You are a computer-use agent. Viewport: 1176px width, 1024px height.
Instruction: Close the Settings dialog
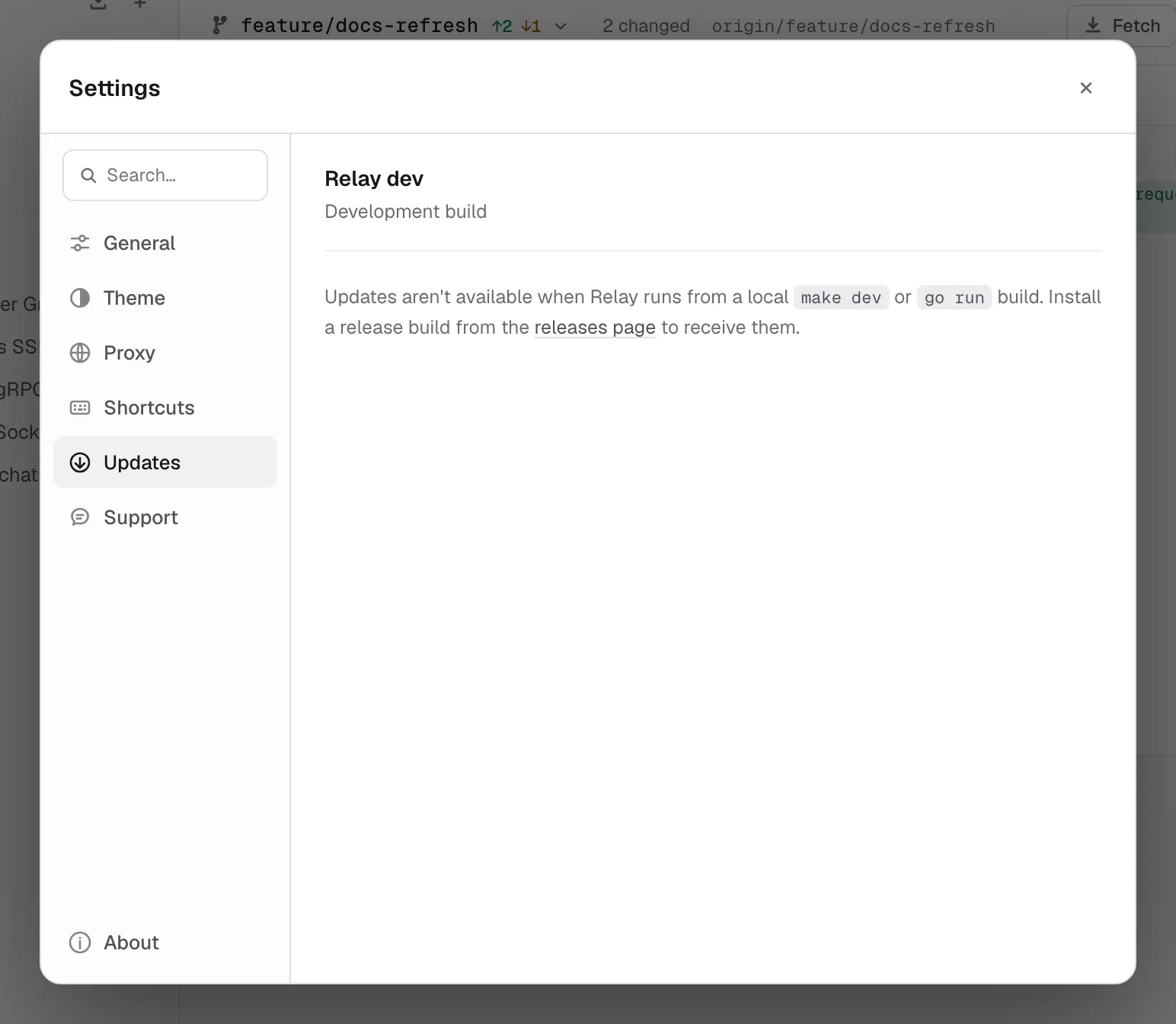coord(1086,88)
